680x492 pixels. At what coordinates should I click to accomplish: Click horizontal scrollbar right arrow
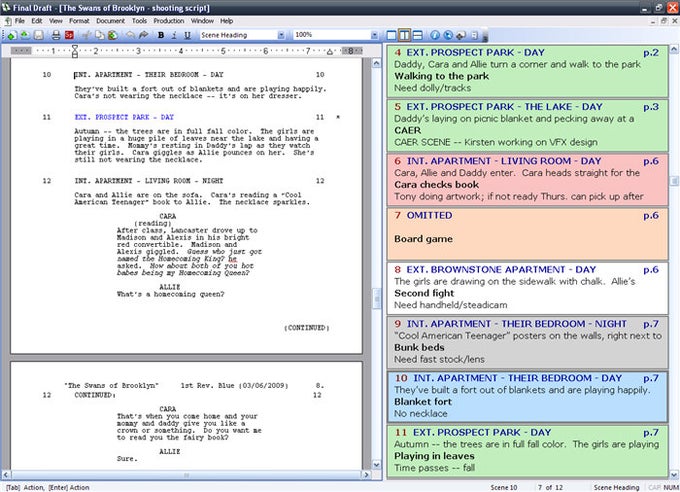[x=366, y=475]
